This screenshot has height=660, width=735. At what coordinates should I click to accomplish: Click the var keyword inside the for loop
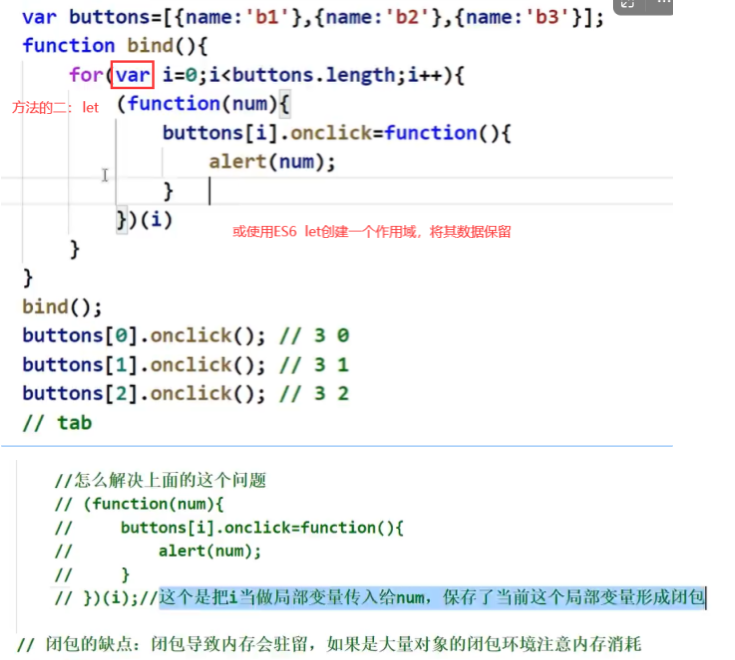[133, 75]
